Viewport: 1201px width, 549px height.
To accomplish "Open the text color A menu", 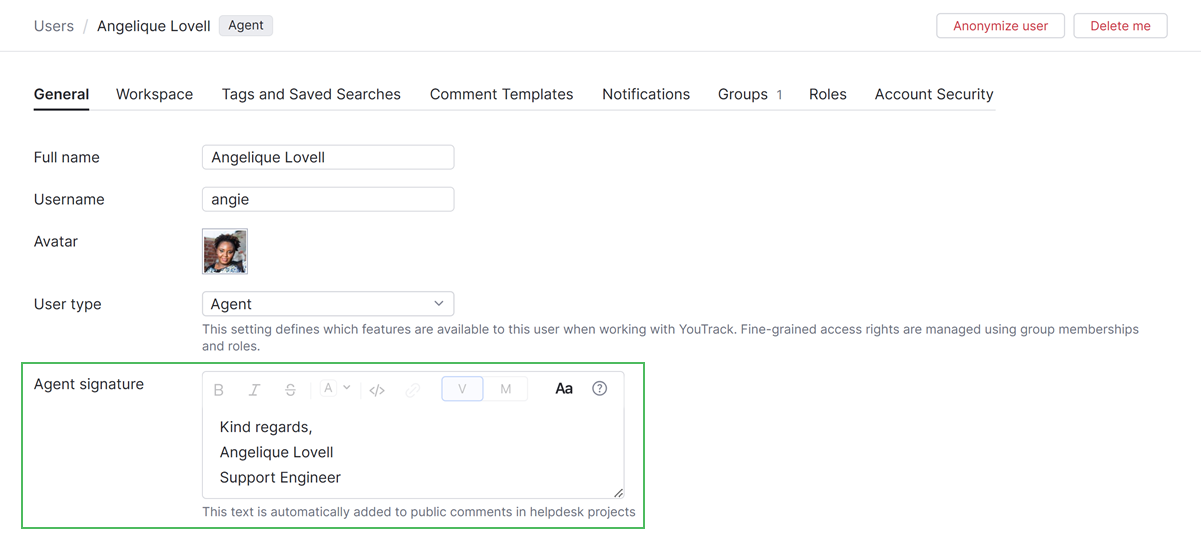I will point(335,389).
